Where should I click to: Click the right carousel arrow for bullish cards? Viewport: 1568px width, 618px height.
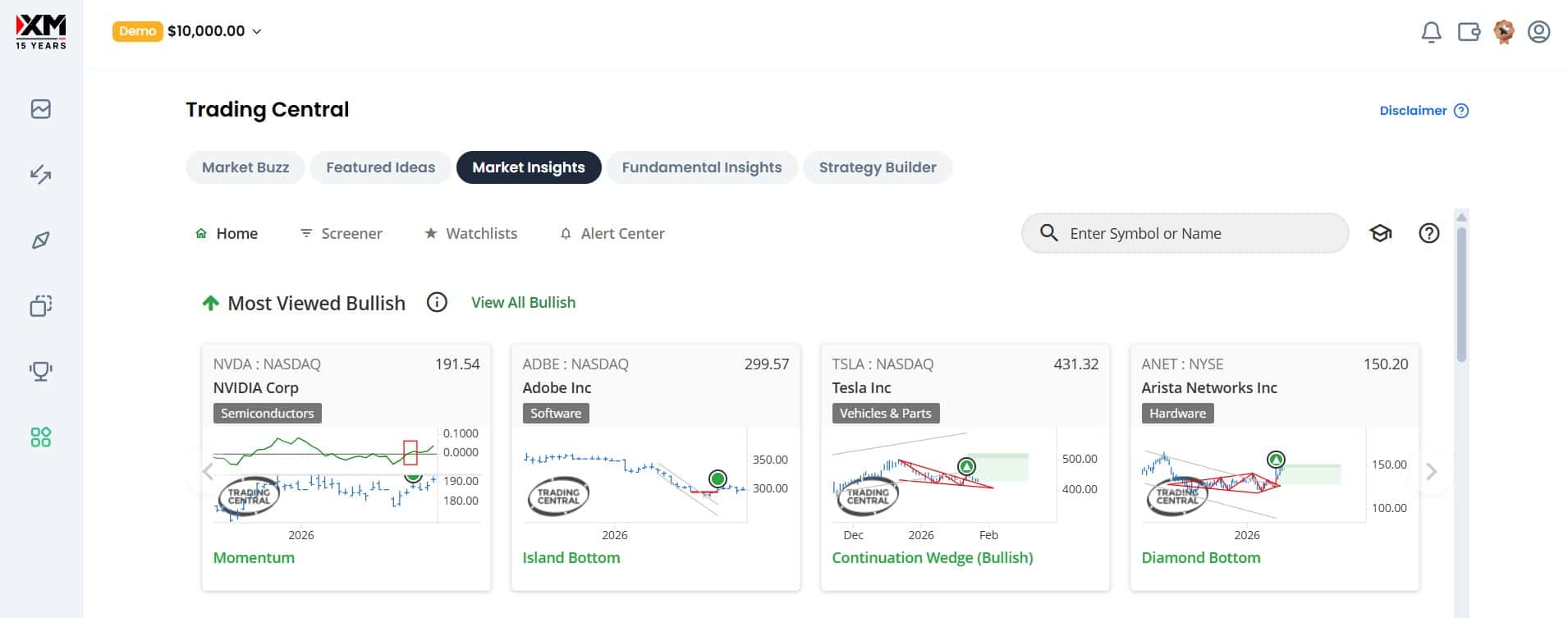click(1433, 472)
